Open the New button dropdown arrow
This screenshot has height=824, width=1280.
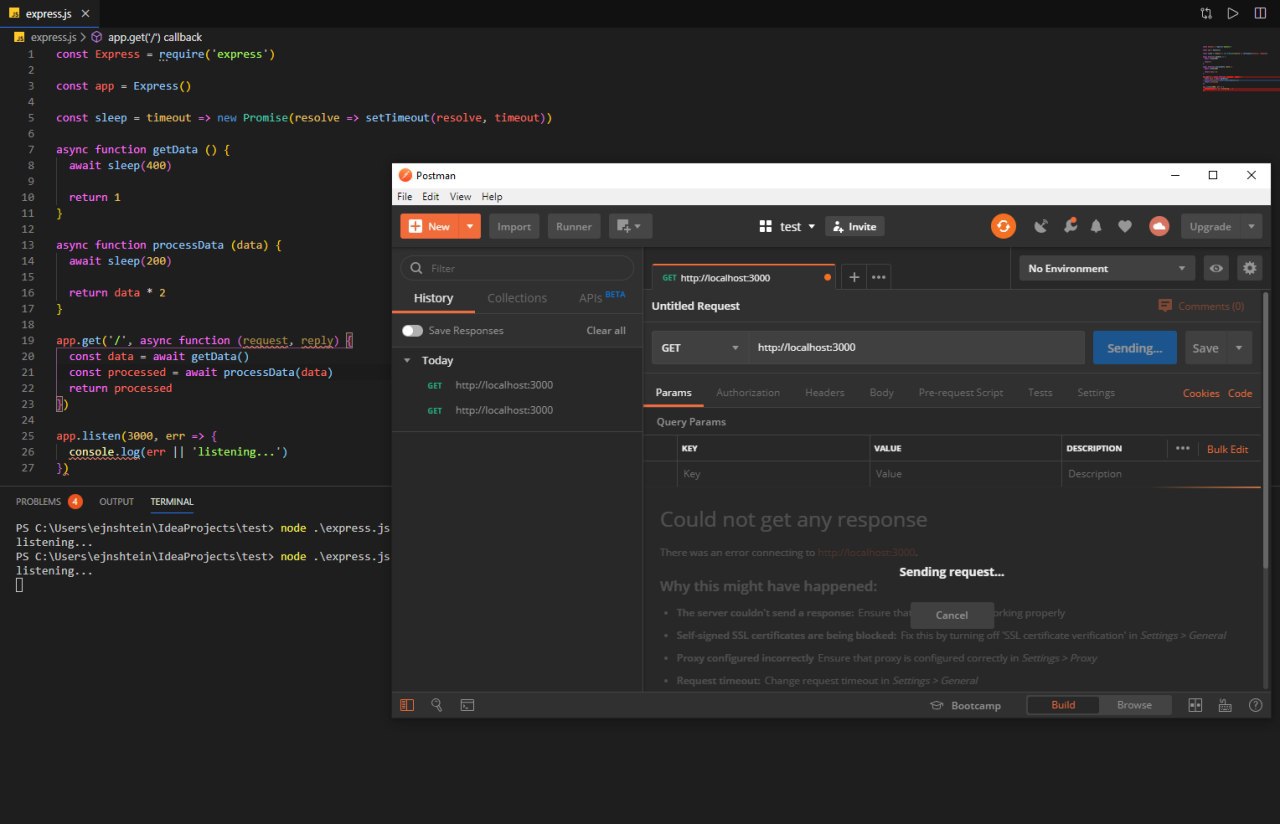(470, 226)
